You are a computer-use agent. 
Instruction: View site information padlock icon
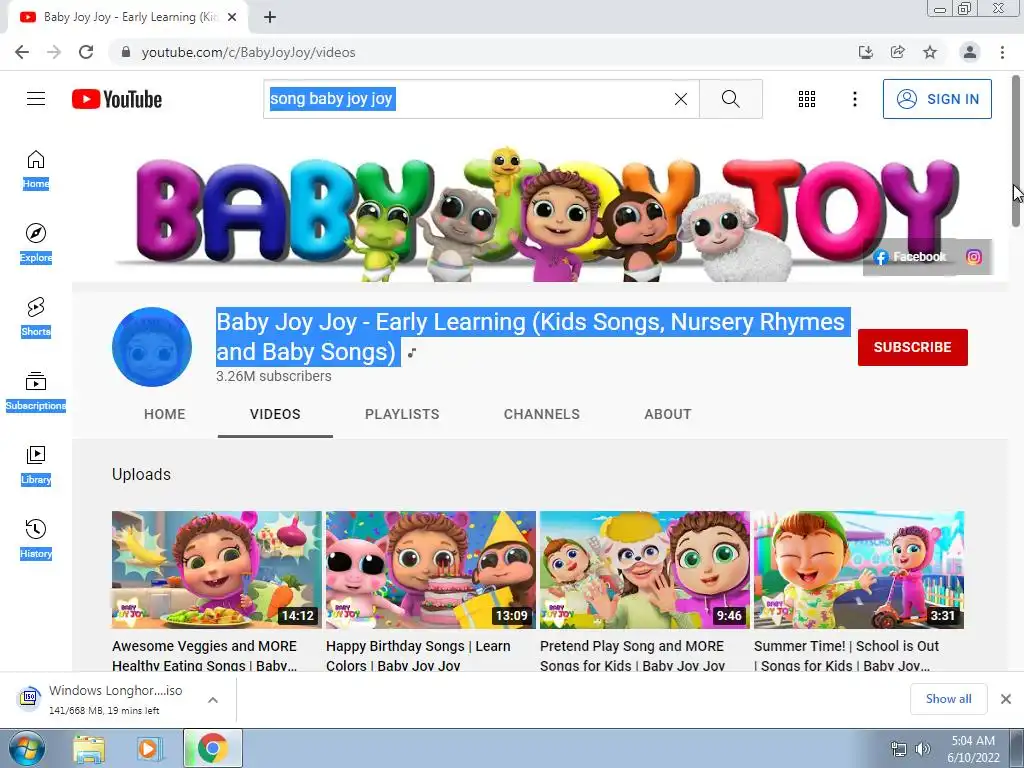pos(126,52)
